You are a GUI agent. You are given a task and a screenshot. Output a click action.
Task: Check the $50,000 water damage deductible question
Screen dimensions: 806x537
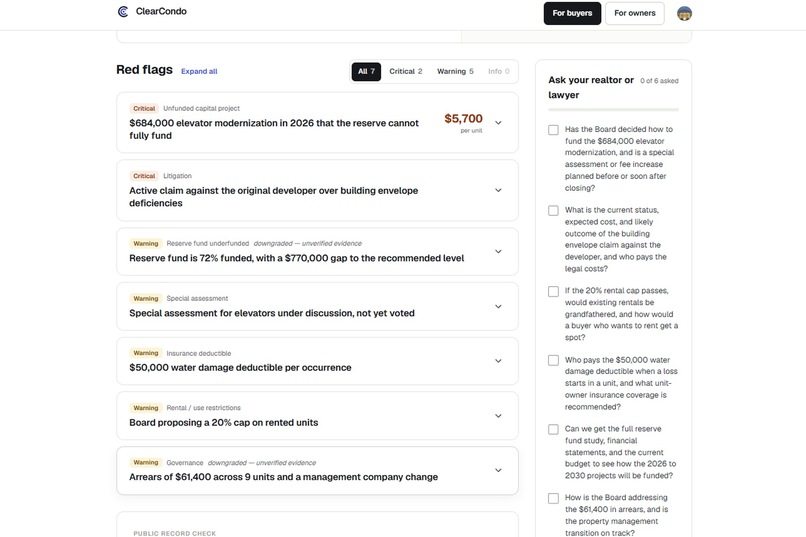[553, 360]
